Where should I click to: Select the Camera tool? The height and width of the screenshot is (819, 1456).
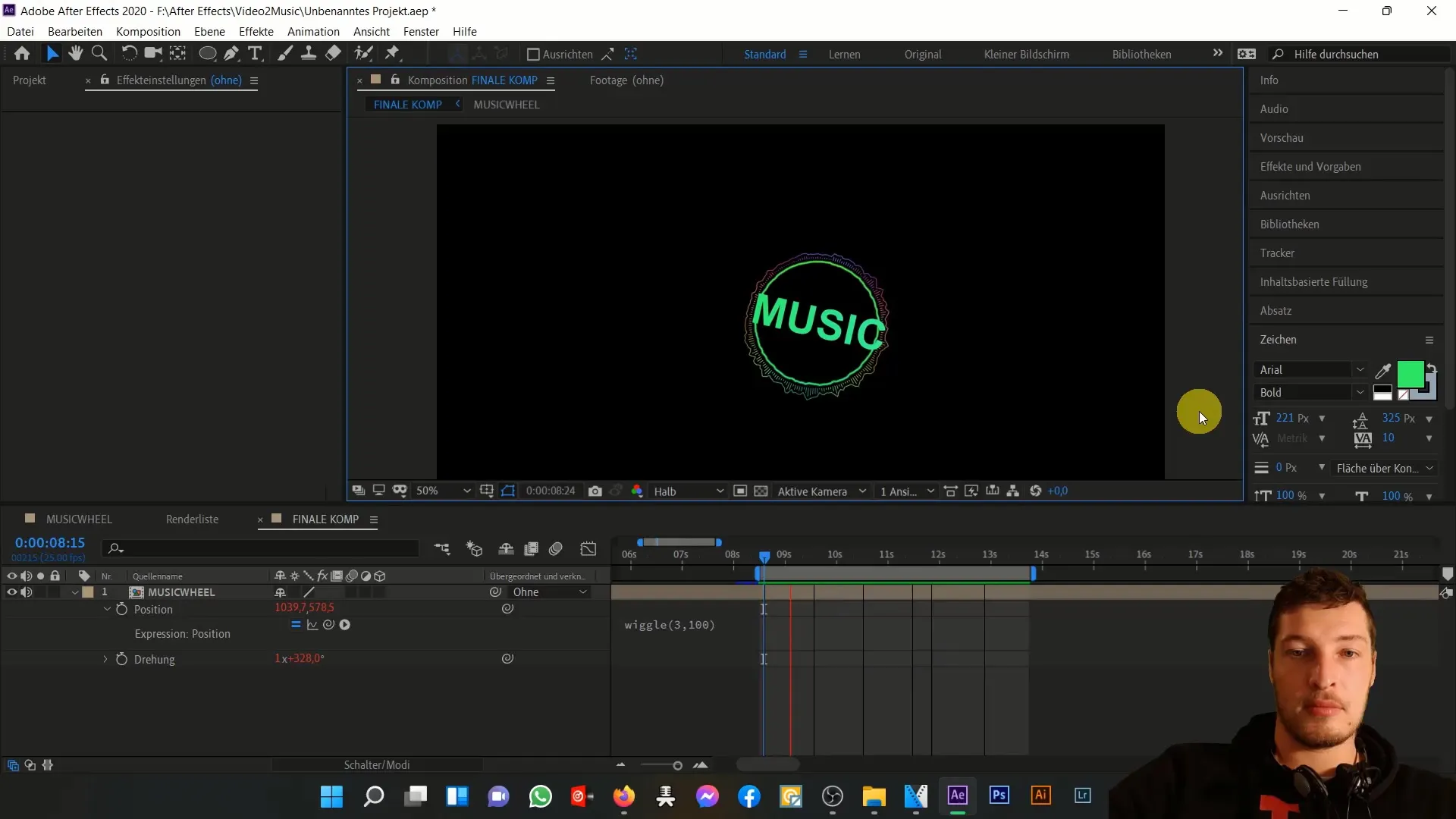click(153, 54)
